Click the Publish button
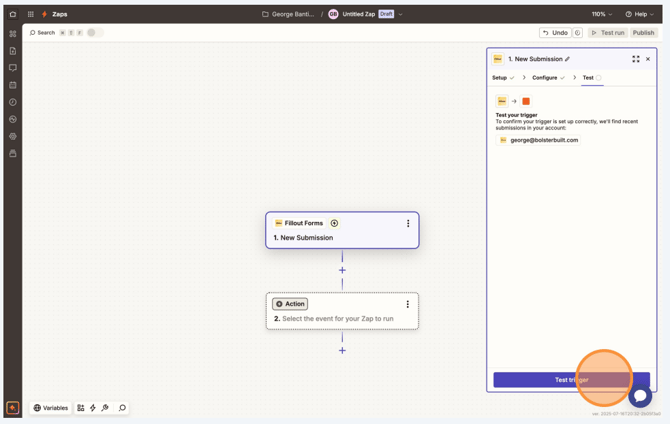 point(643,33)
